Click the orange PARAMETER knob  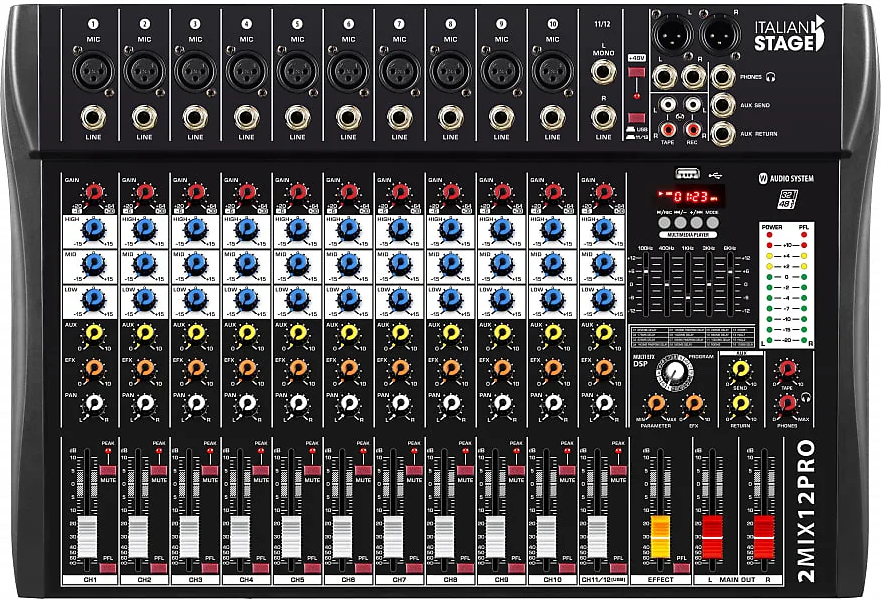tap(656, 403)
